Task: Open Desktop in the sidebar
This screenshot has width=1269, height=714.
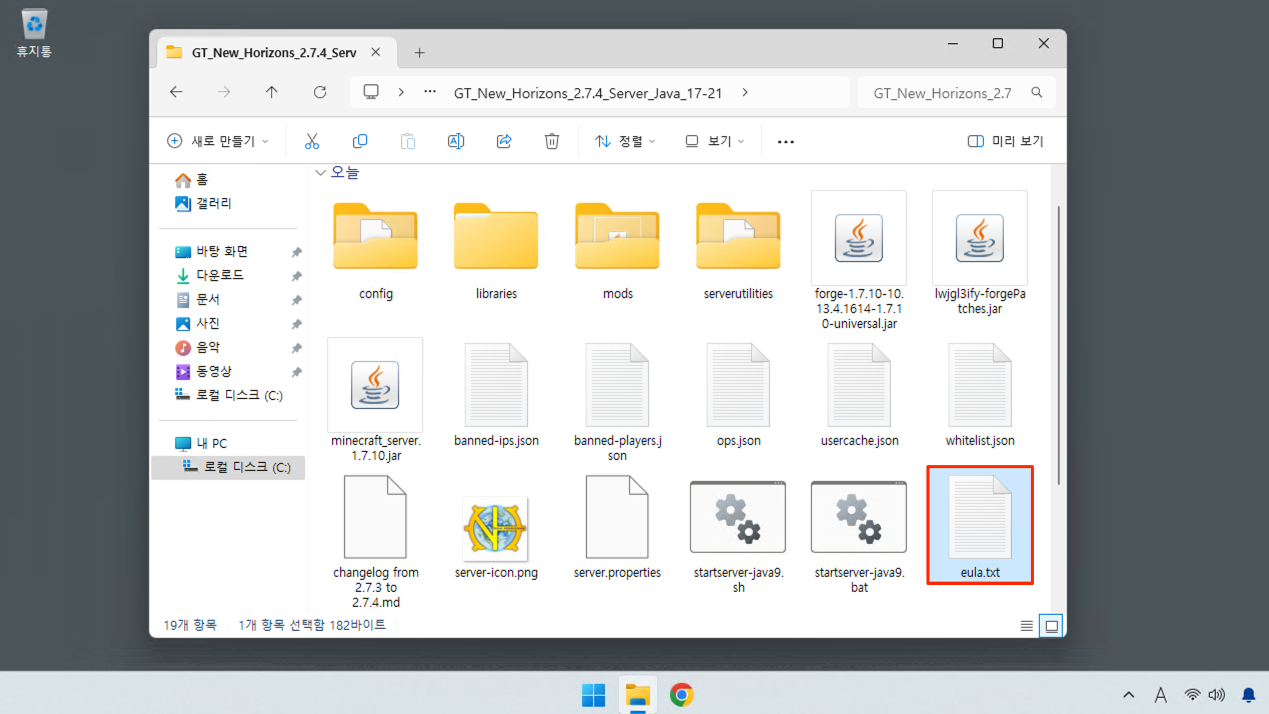Action: point(212,251)
